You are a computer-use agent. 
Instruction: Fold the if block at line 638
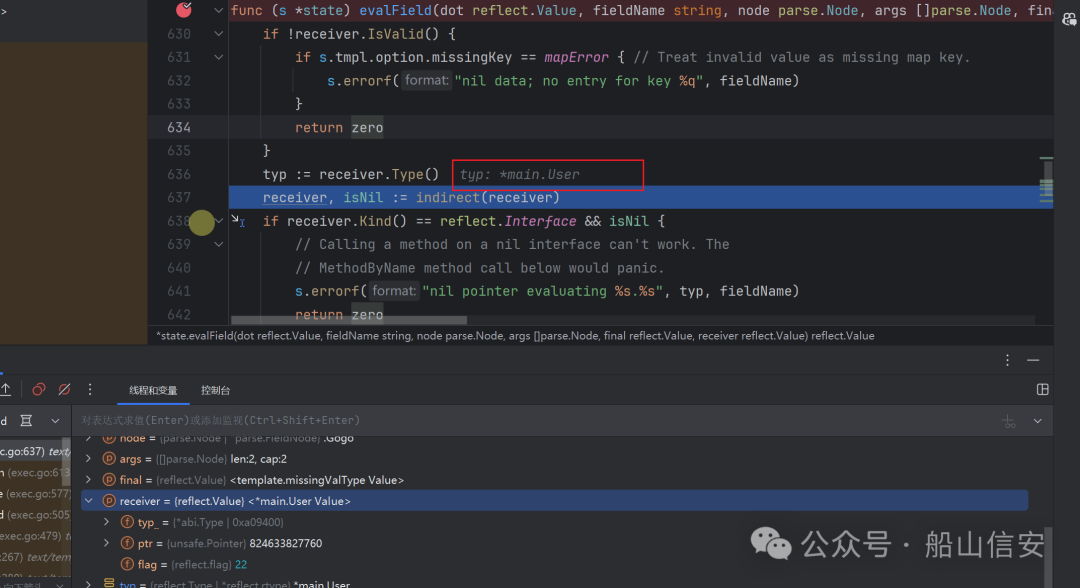(218, 221)
